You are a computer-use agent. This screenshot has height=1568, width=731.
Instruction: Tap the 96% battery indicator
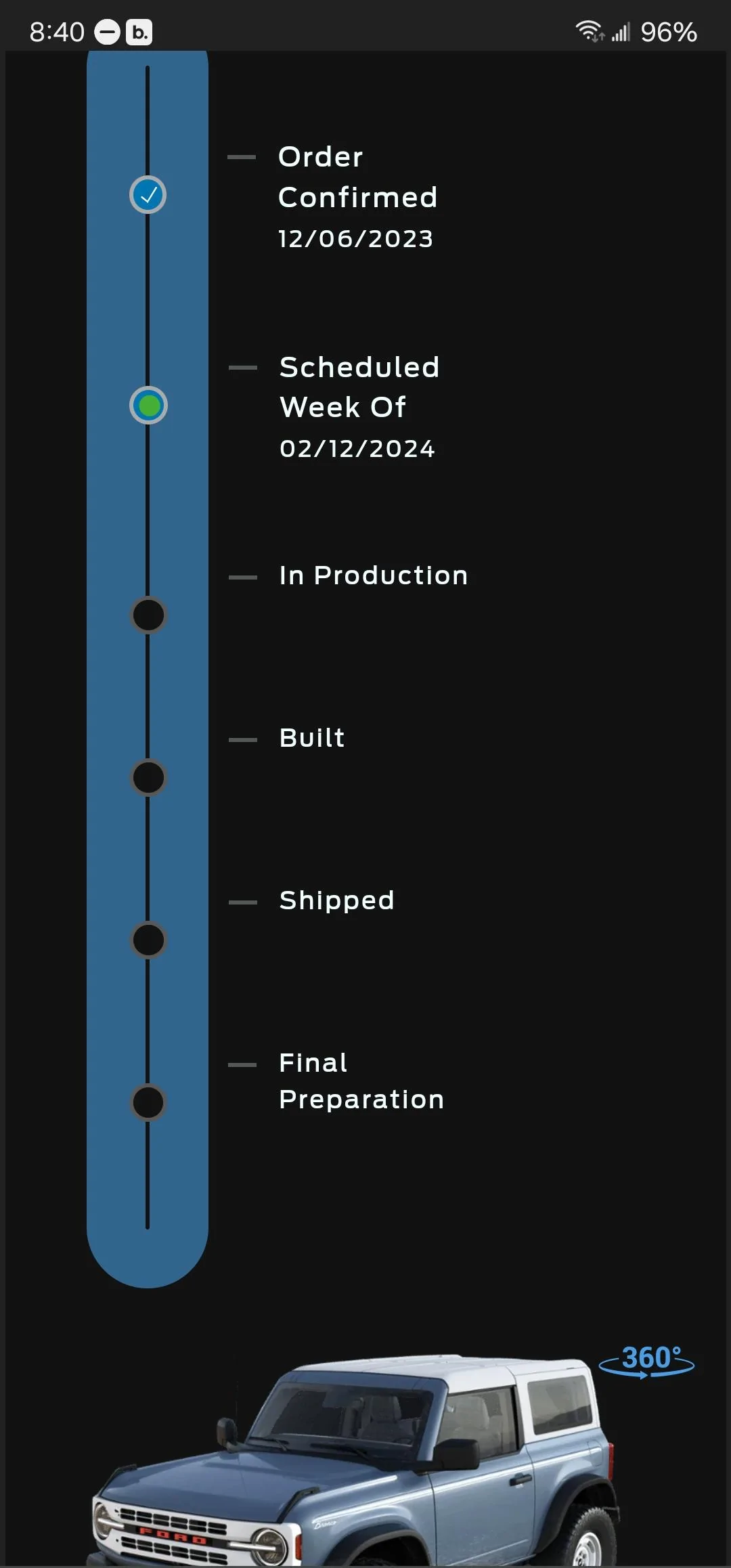pyautogui.click(x=669, y=32)
